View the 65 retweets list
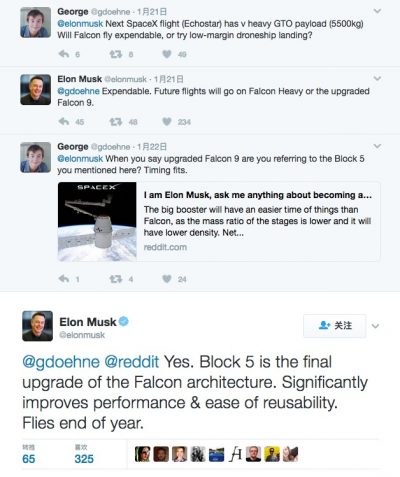Viewport: 400px width, 477px height. click(x=29, y=455)
